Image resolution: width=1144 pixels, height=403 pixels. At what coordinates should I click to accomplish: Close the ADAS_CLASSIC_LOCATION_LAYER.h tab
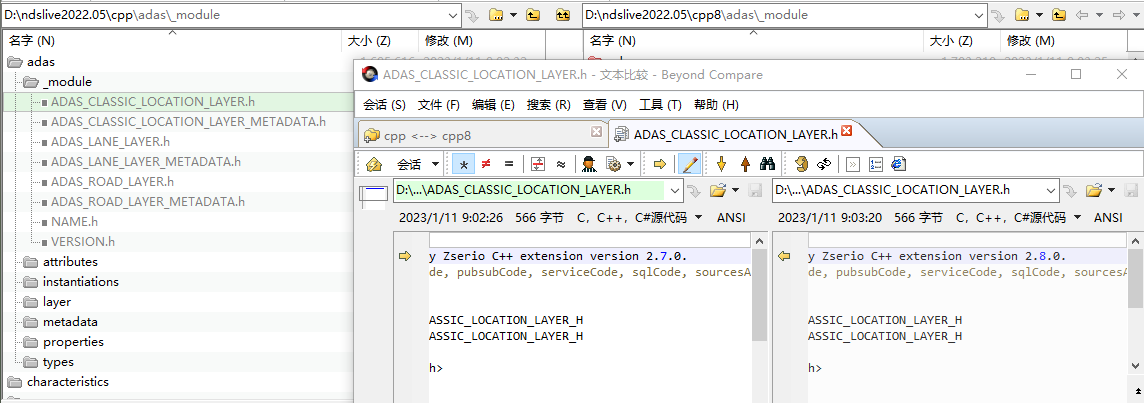pos(846,131)
